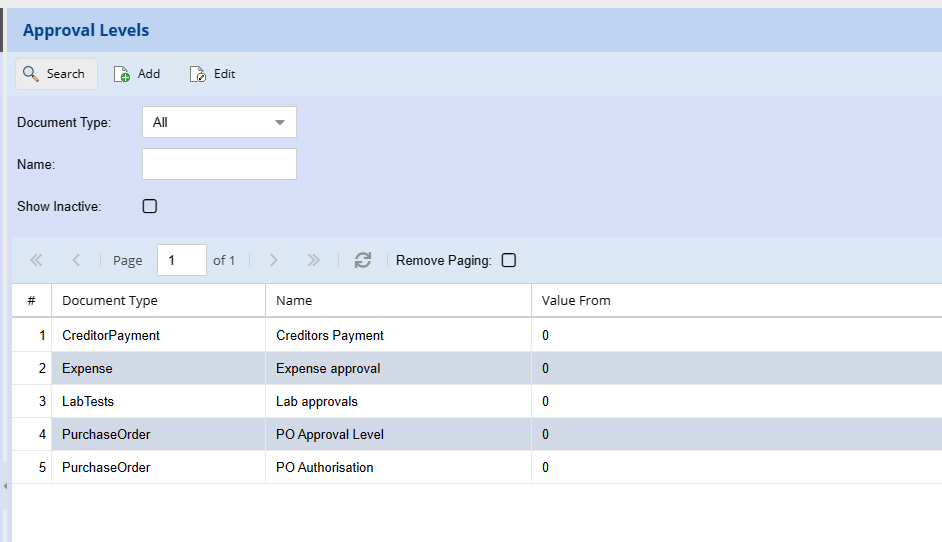Select the Expense approval row

coord(328,369)
